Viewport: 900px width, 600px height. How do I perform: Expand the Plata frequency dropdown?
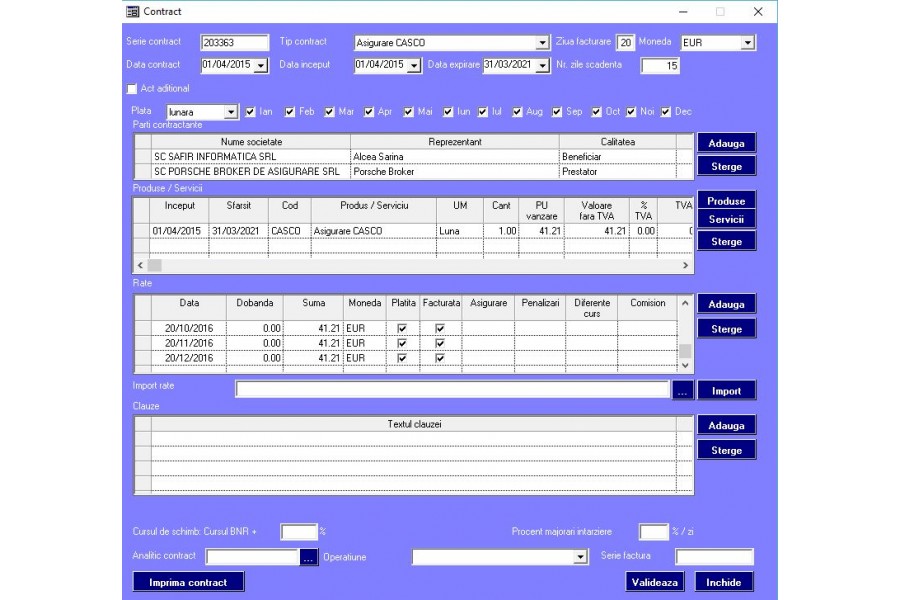(x=231, y=112)
